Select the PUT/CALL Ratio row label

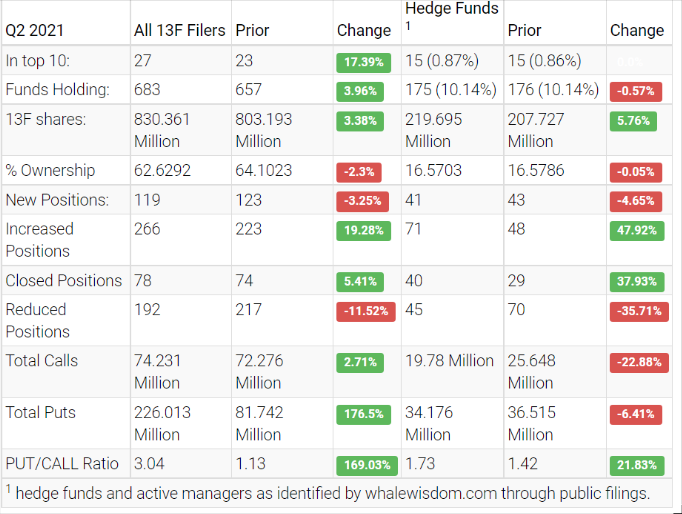[62, 464]
